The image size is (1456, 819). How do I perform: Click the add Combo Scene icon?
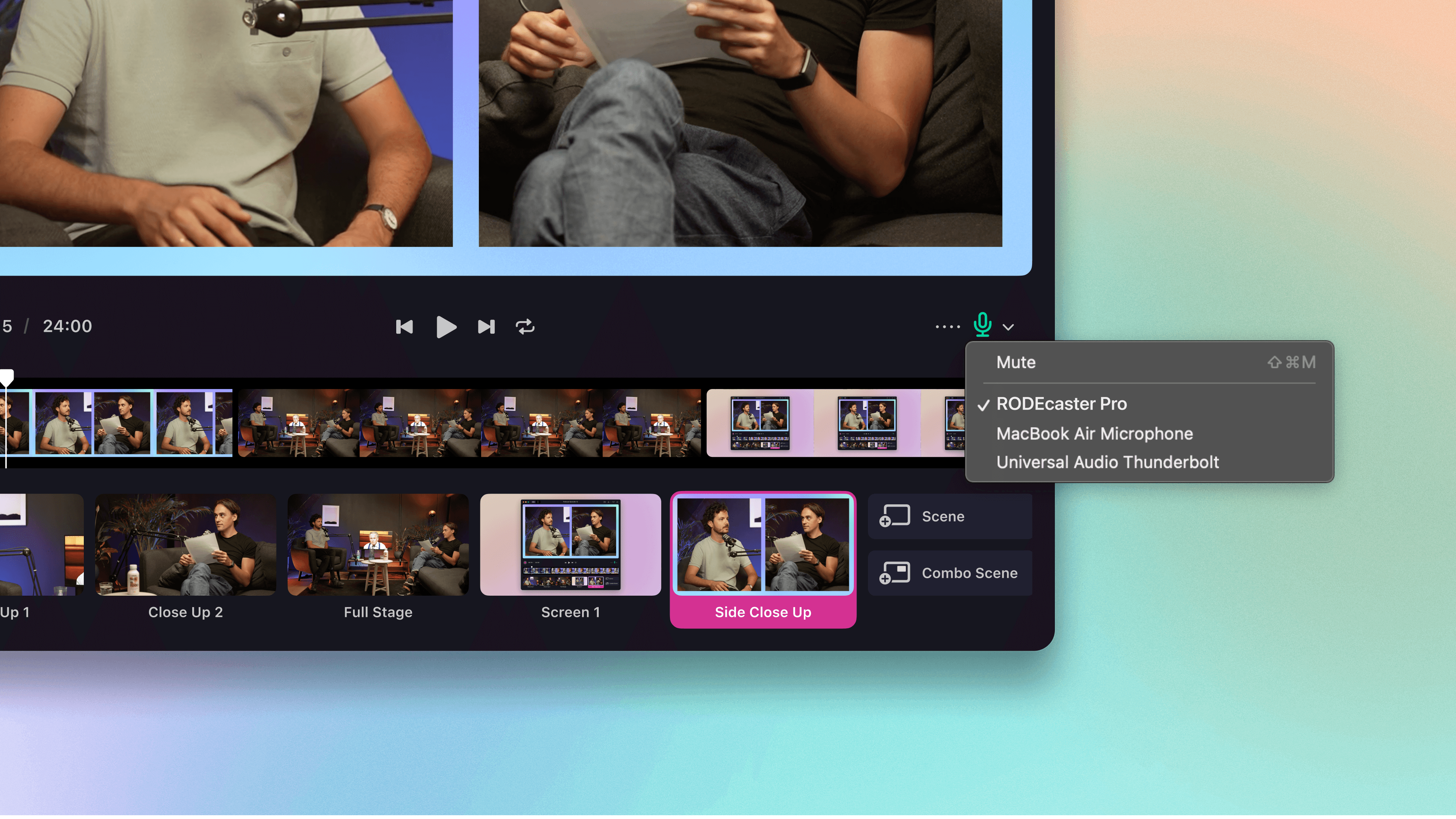coord(894,573)
